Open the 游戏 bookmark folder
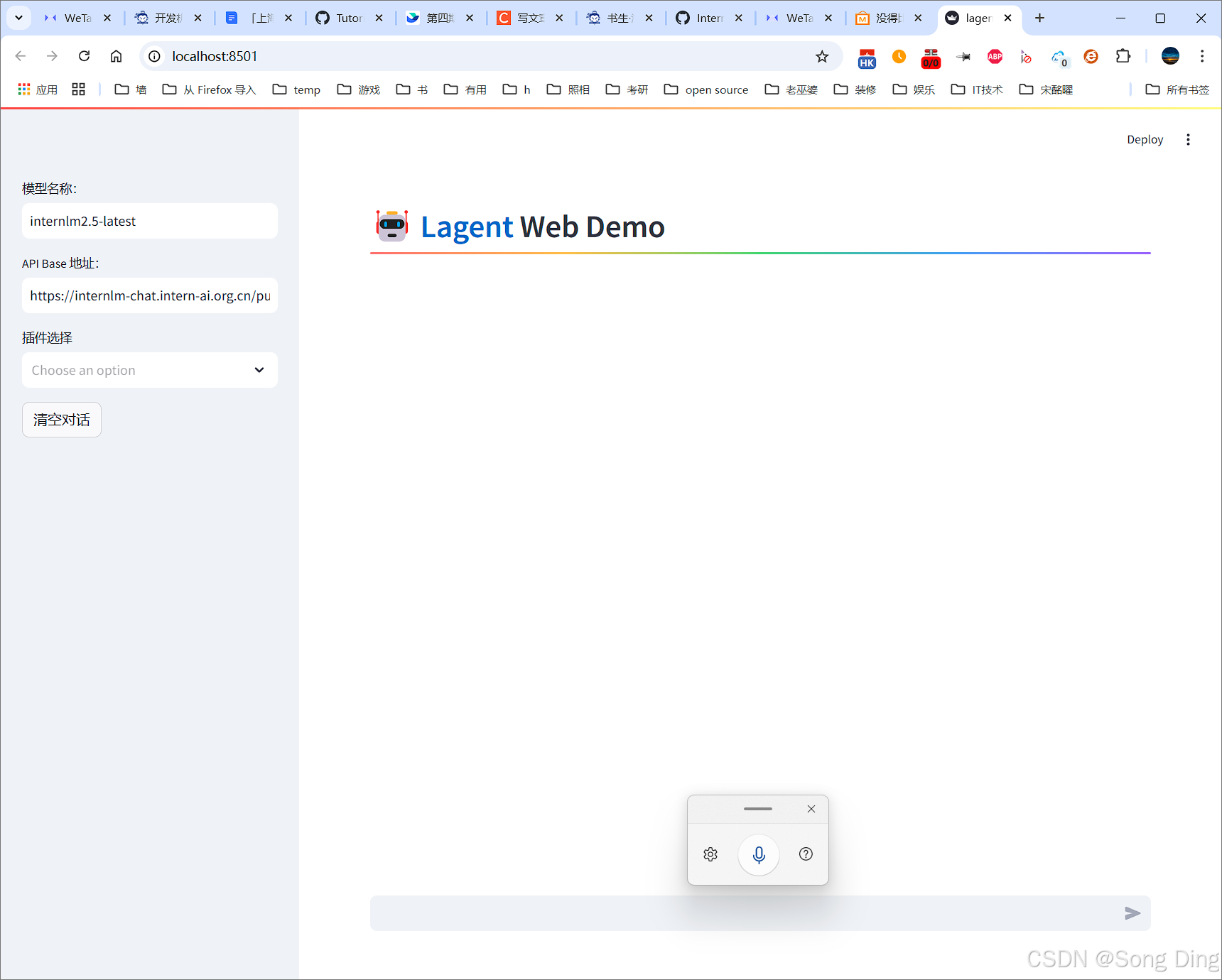This screenshot has height=980, width=1222. (x=359, y=89)
